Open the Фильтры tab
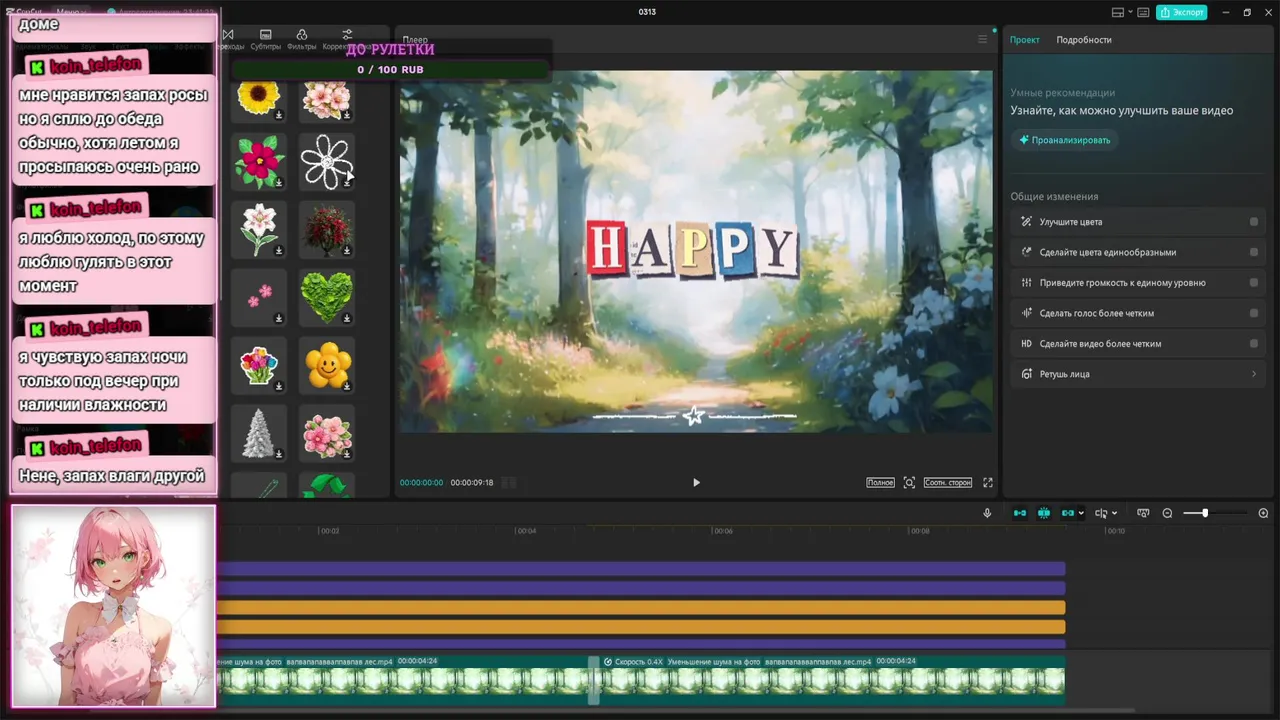Image resolution: width=1280 pixels, height=720 pixels. 301,40
